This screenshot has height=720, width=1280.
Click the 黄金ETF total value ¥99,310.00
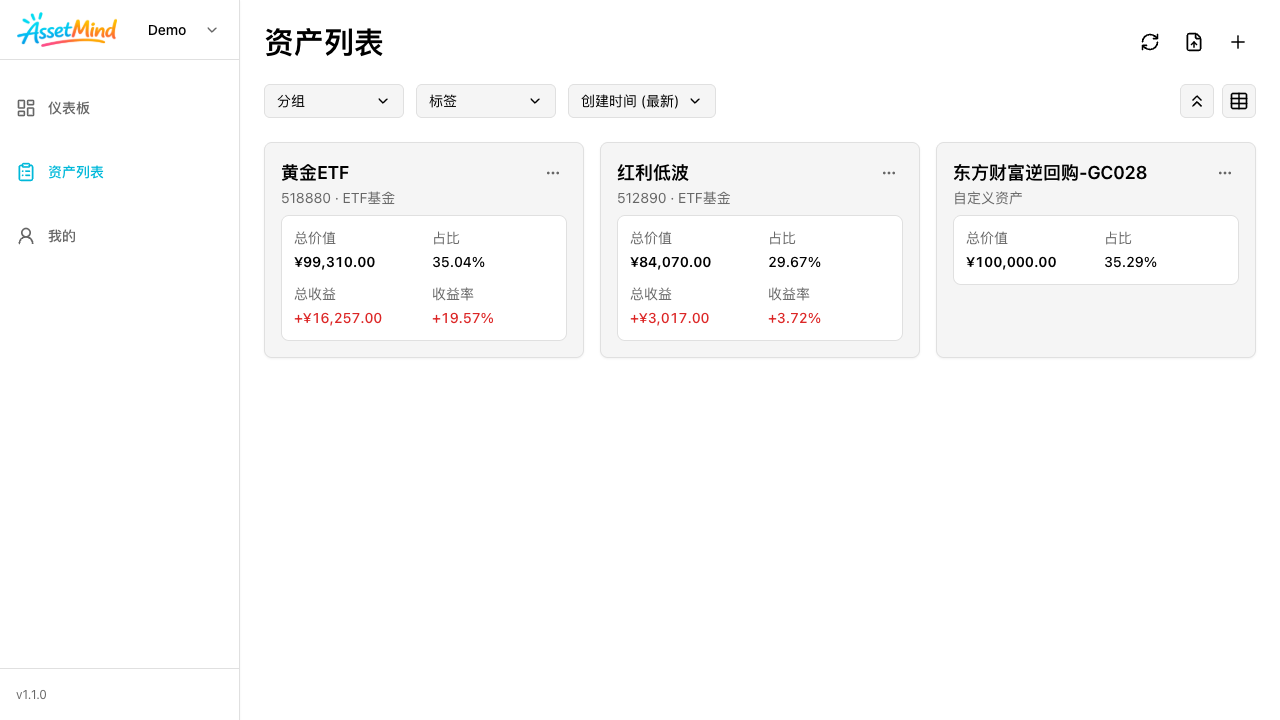pos(335,262)
